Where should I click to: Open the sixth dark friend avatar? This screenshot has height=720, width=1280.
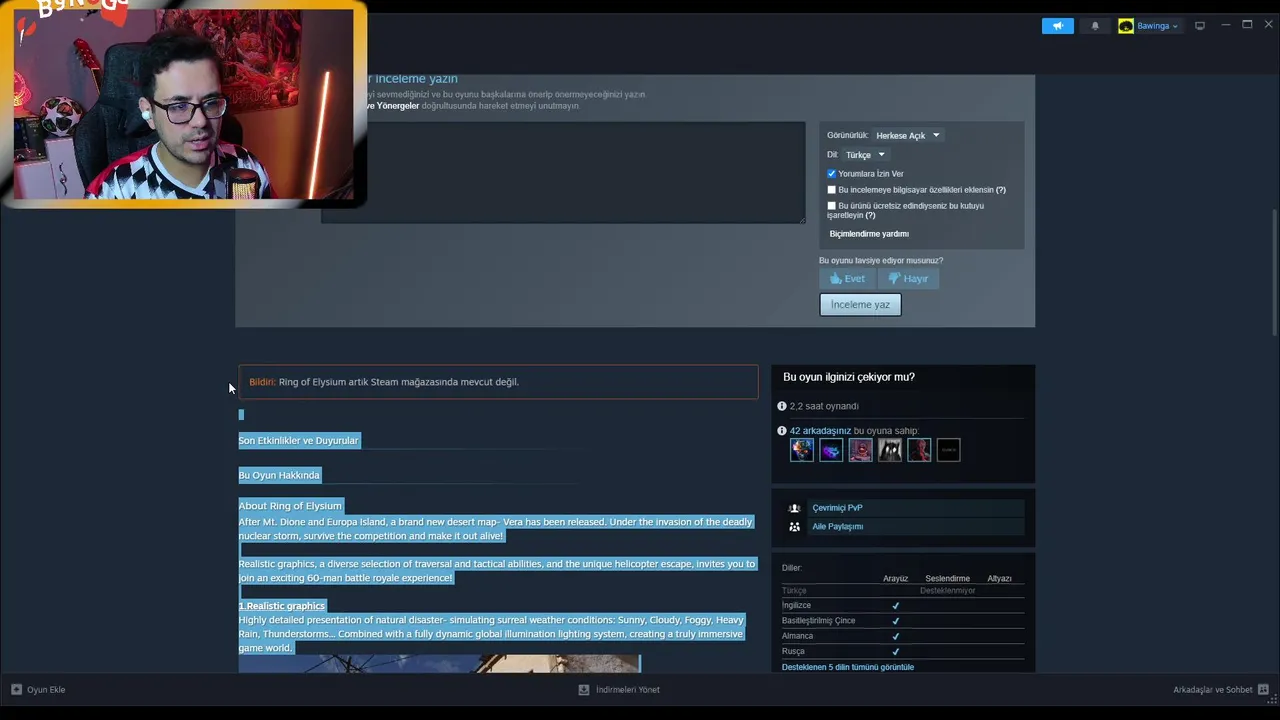(x=948, y=450)
